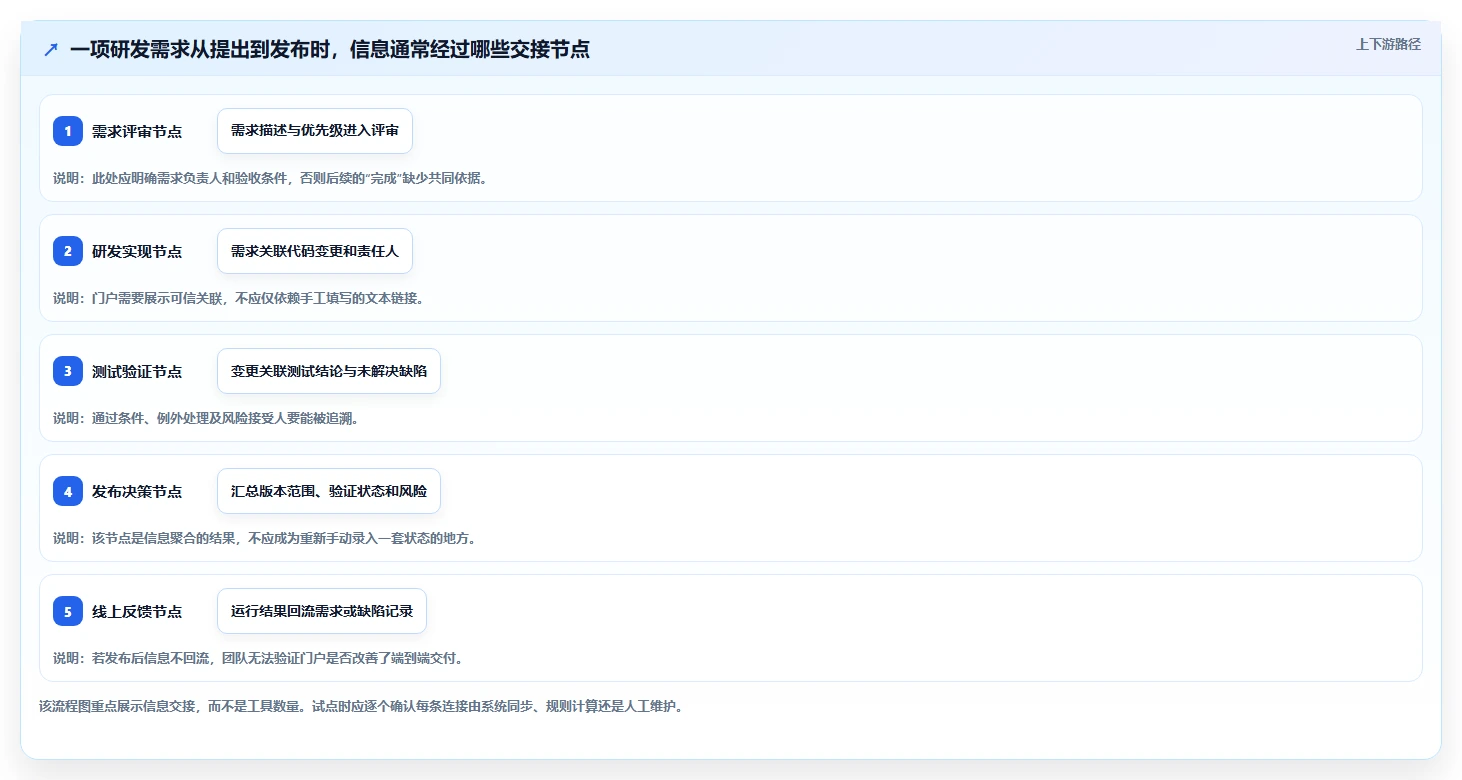This screenshot has width=1462, height=780.
Task: Select the 运行结果回流需求或缺陷记录 box
Action: point(322,611)
